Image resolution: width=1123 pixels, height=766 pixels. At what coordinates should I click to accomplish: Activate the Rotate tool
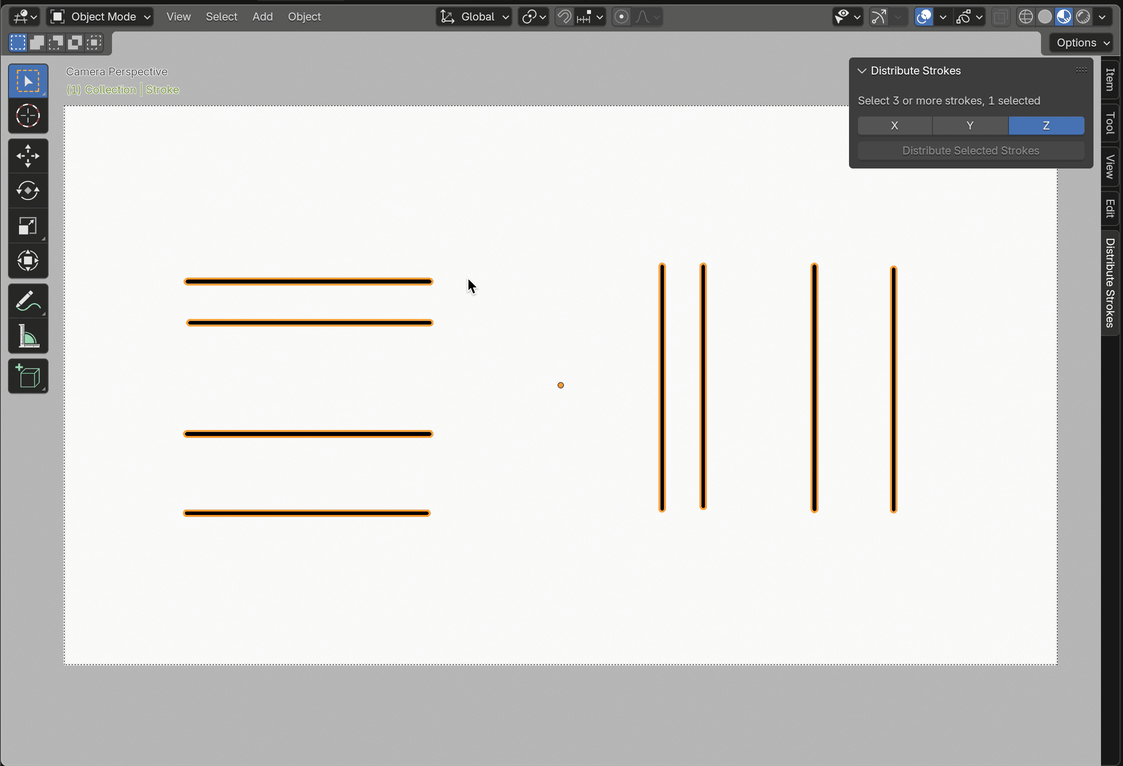(28, 191)
